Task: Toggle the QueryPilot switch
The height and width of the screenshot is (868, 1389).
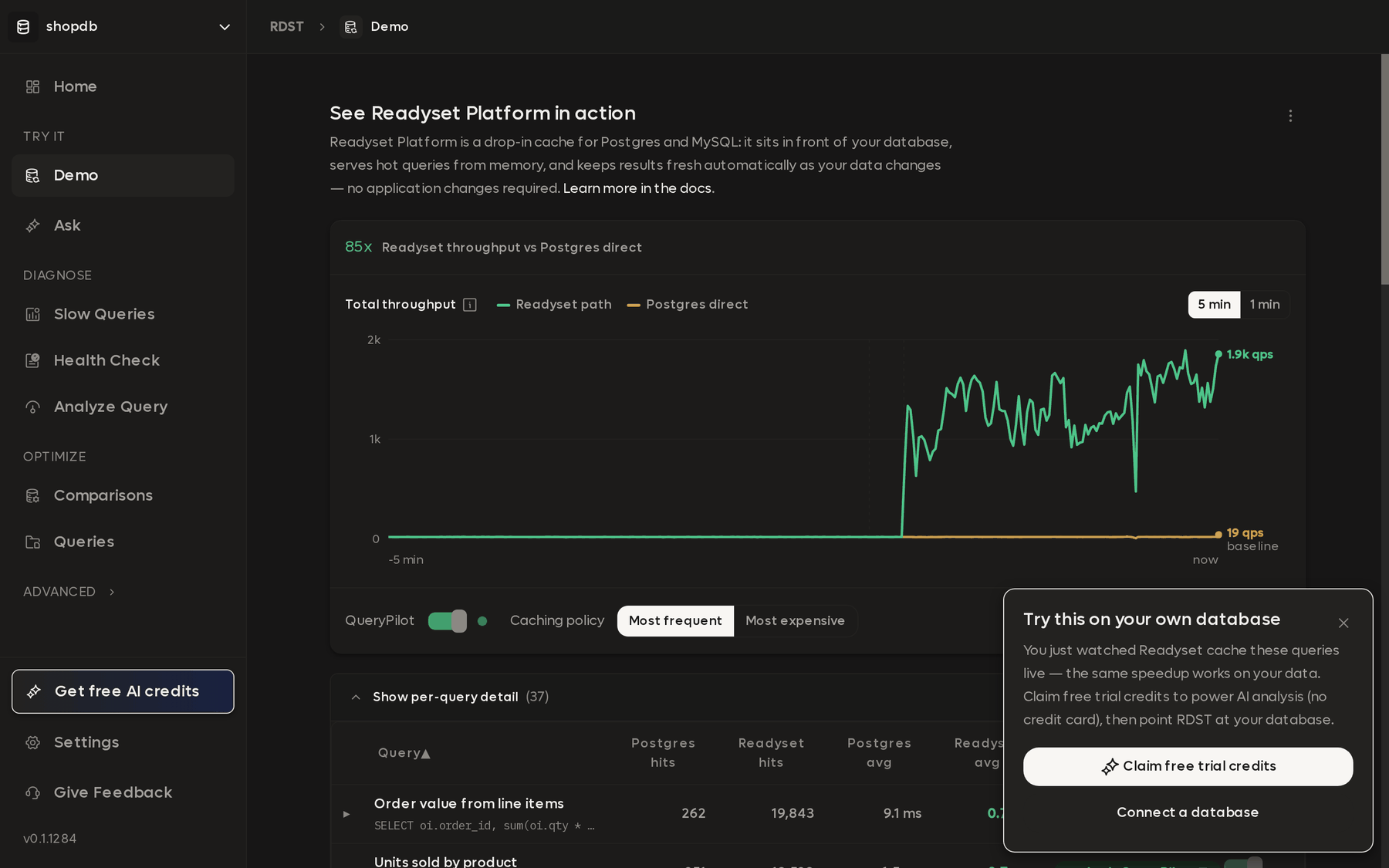Action: pos(448,621)
